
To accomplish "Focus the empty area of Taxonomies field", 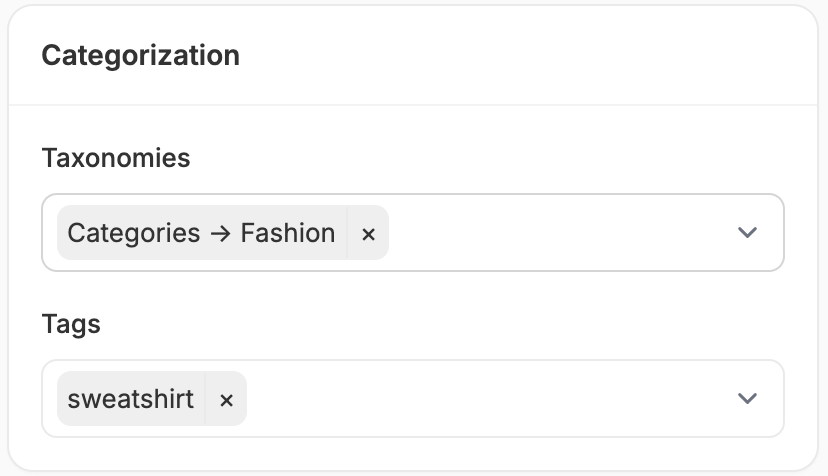I will pyautogui.click(x=560, y=232).
